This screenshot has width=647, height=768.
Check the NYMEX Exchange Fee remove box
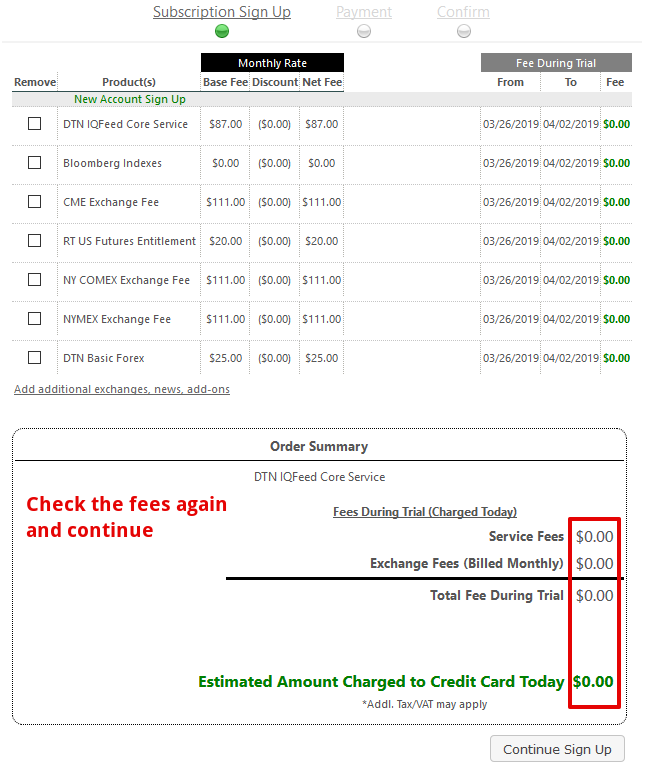[35, 319]
